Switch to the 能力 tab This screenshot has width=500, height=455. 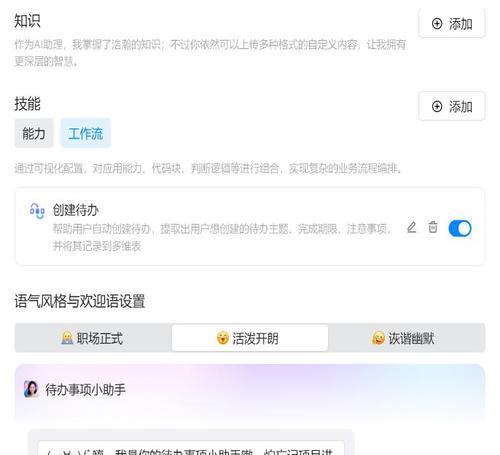34,133
